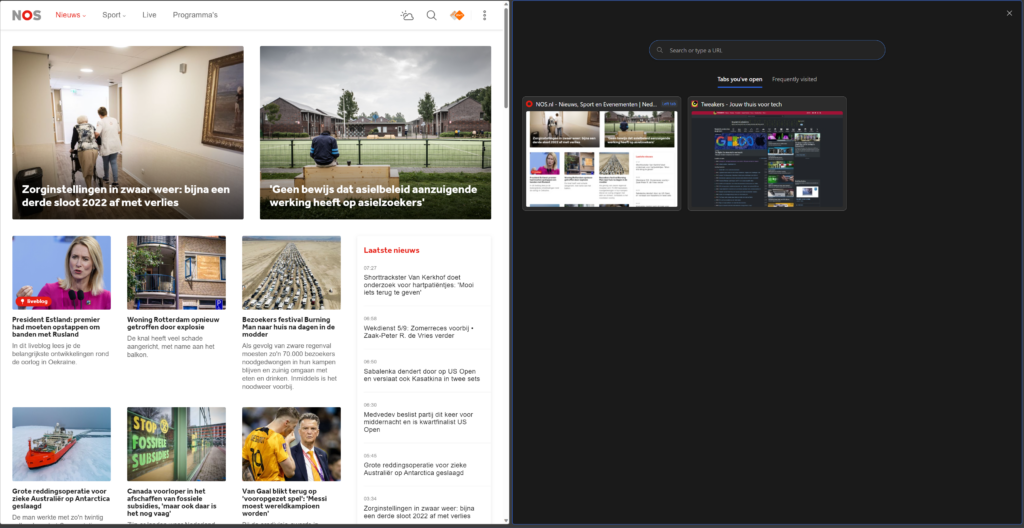Image resolution: width=1024 pixels, height=528 pixels.
Task: Expand the Sport dropdown menu
Action: click(114, 15)
